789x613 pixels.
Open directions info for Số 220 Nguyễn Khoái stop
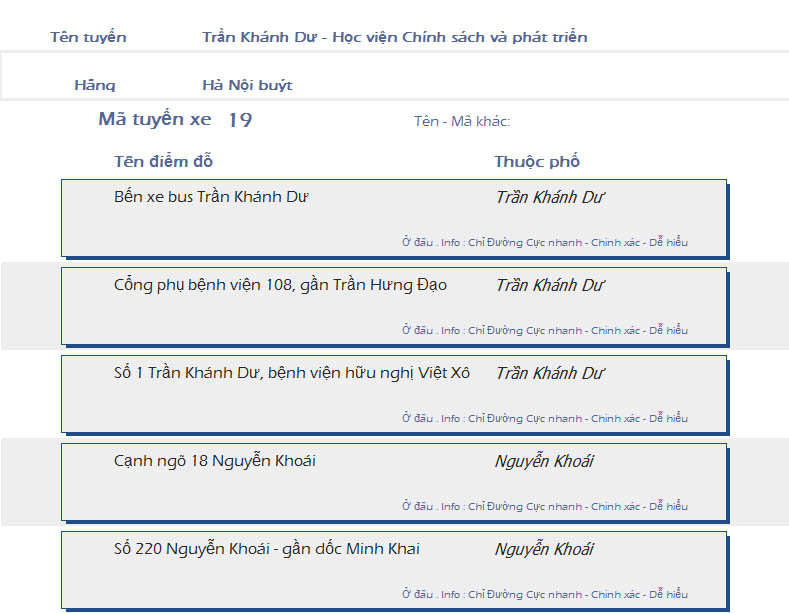[545, 594]
